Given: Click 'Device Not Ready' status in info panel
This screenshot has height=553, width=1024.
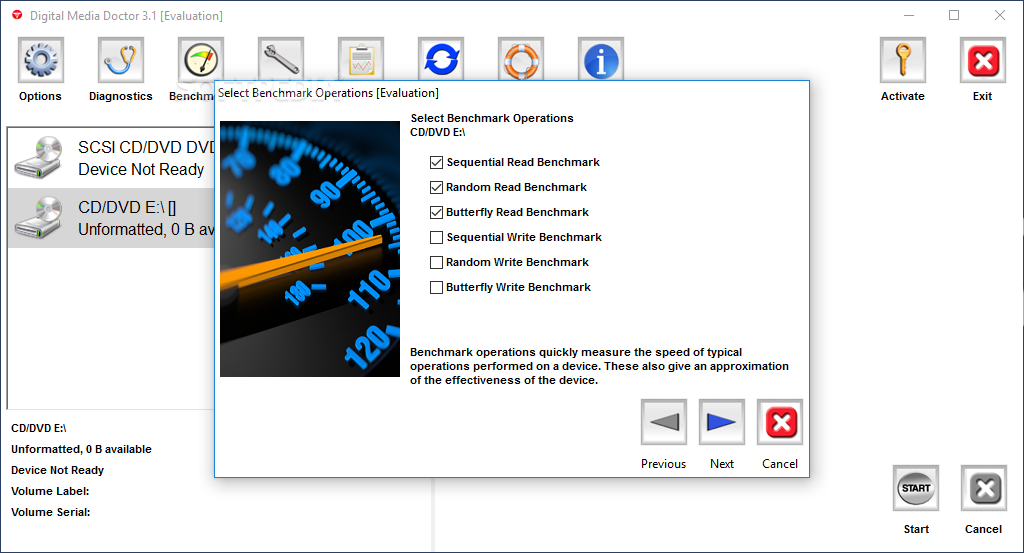Looking at the screenshot, I should (x=57, y=470).
